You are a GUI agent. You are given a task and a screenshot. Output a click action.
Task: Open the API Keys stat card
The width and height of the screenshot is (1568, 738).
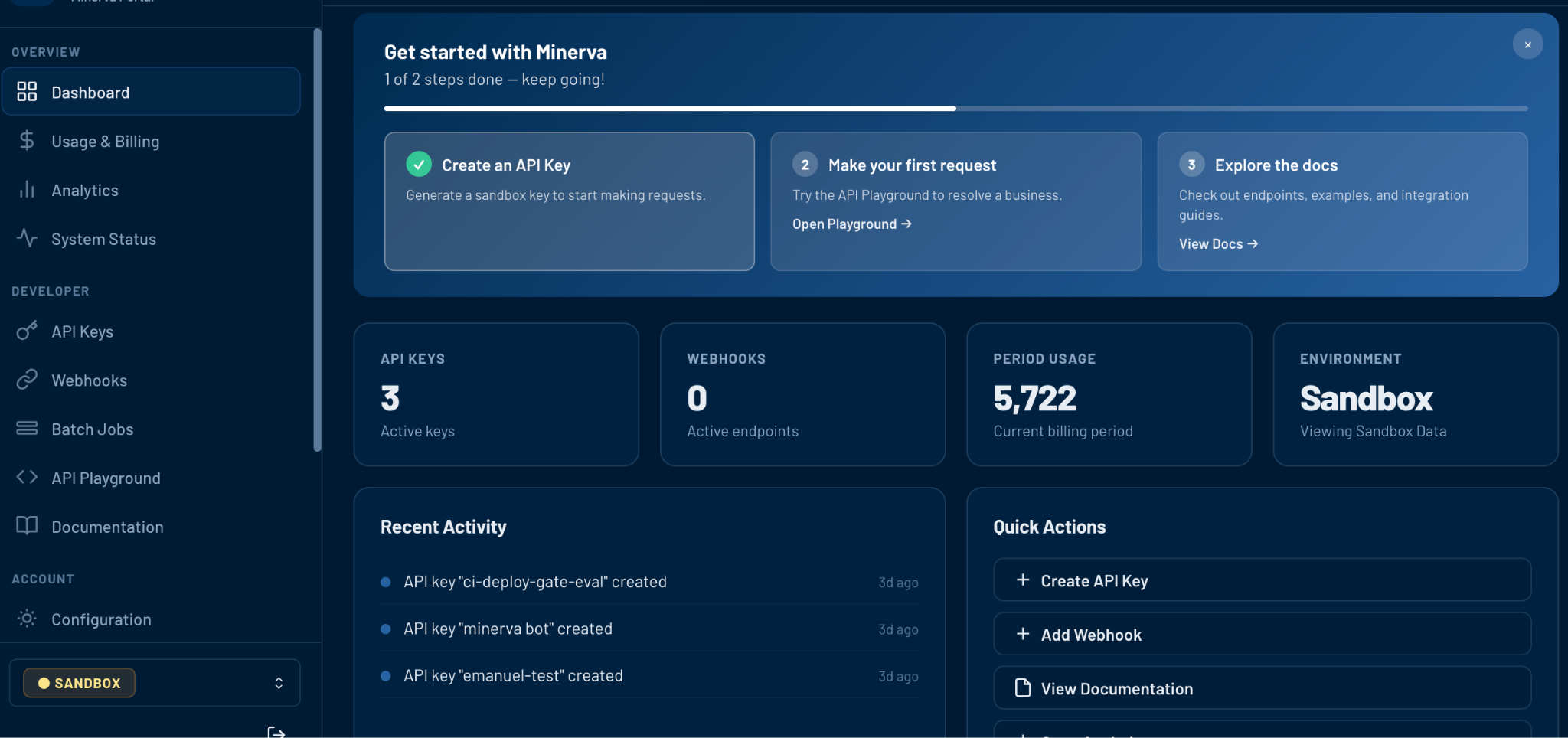(496, 394)
